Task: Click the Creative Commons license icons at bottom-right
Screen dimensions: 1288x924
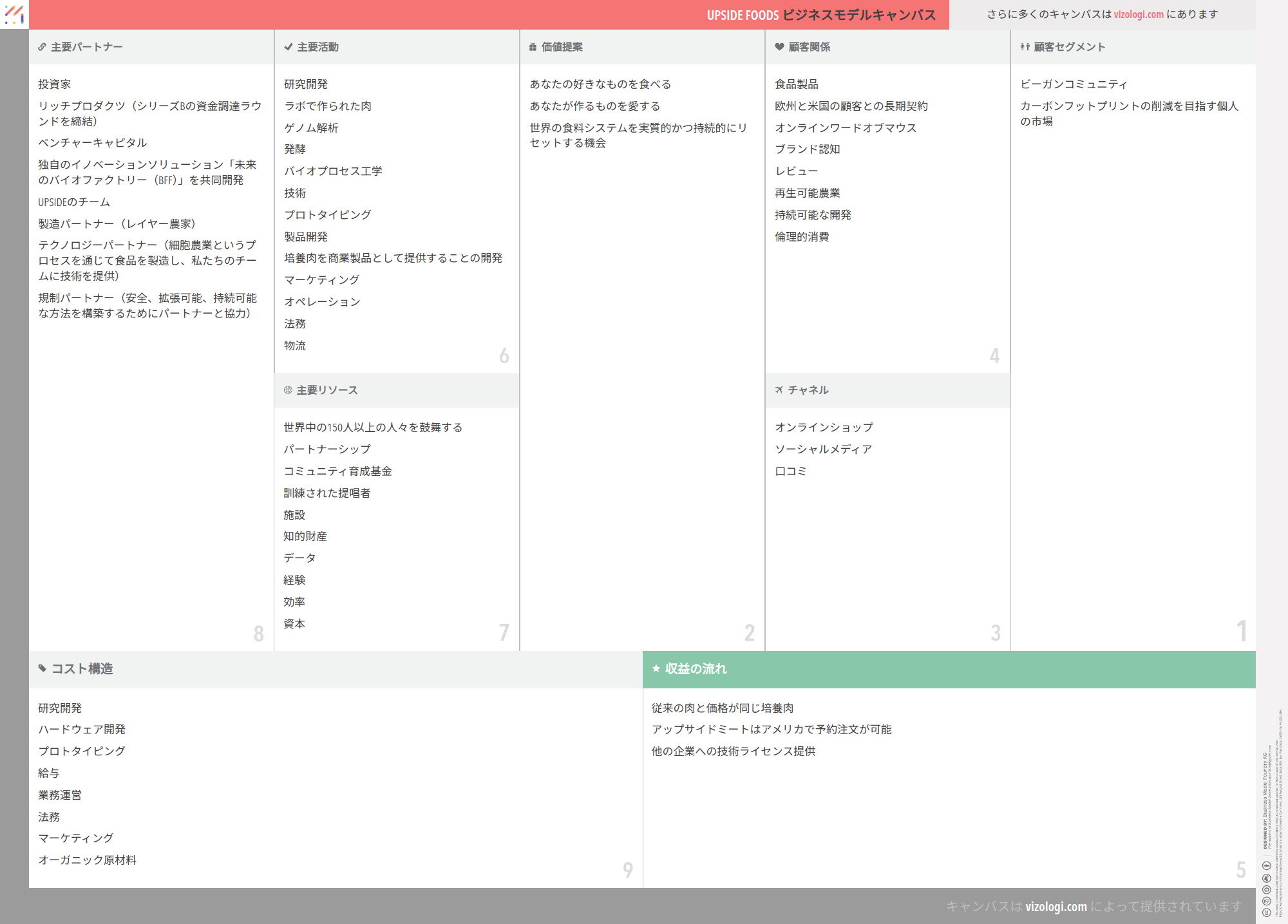Action: 1266,889
